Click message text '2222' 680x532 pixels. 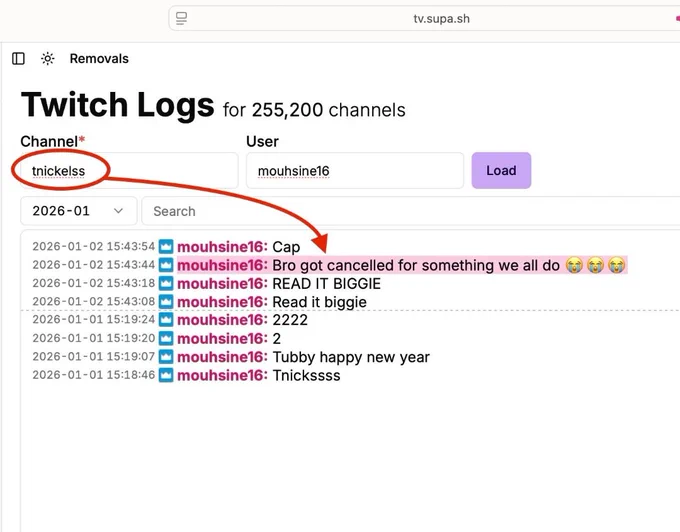(x=290, y=320)
